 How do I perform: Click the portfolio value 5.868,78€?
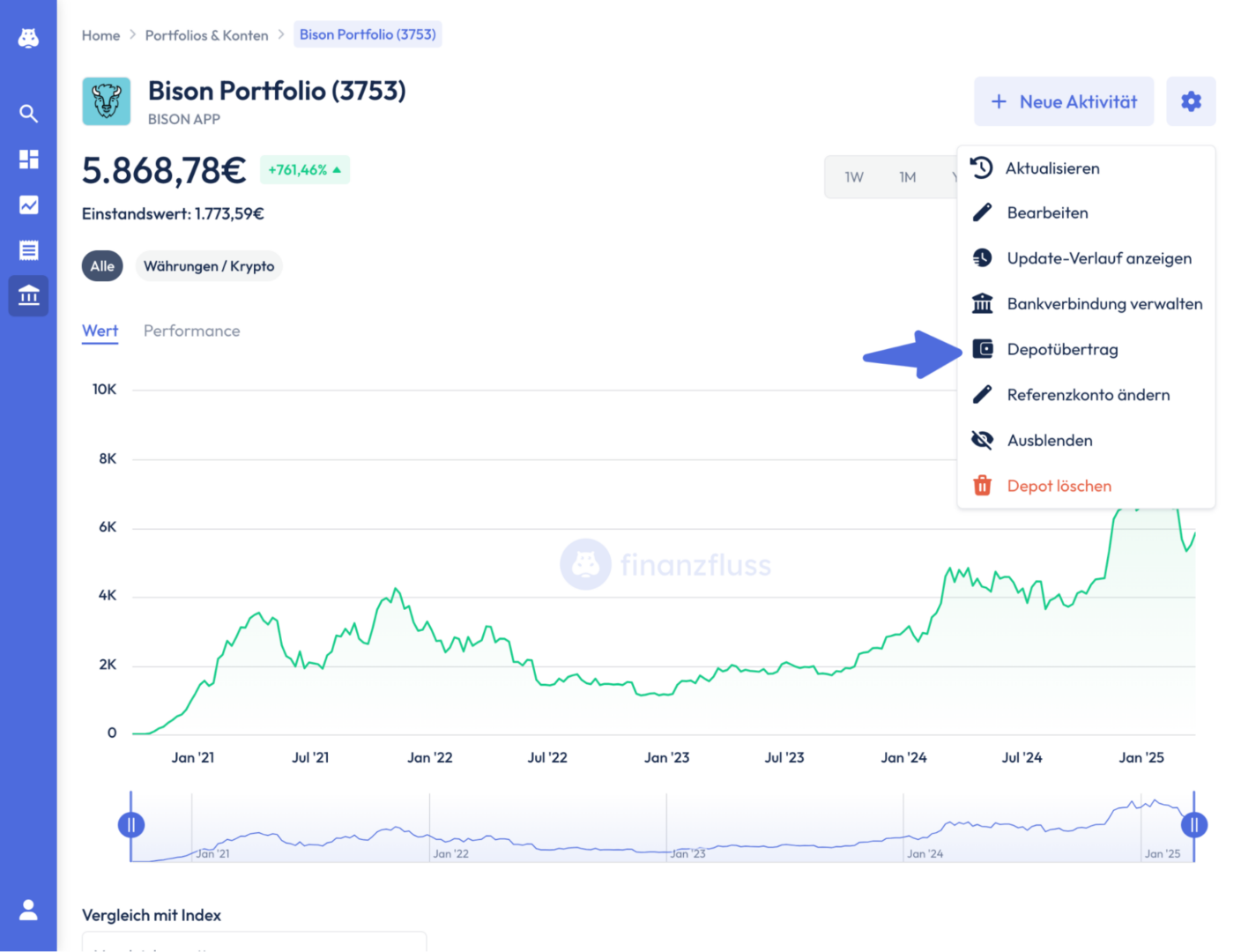click(164, 171)
